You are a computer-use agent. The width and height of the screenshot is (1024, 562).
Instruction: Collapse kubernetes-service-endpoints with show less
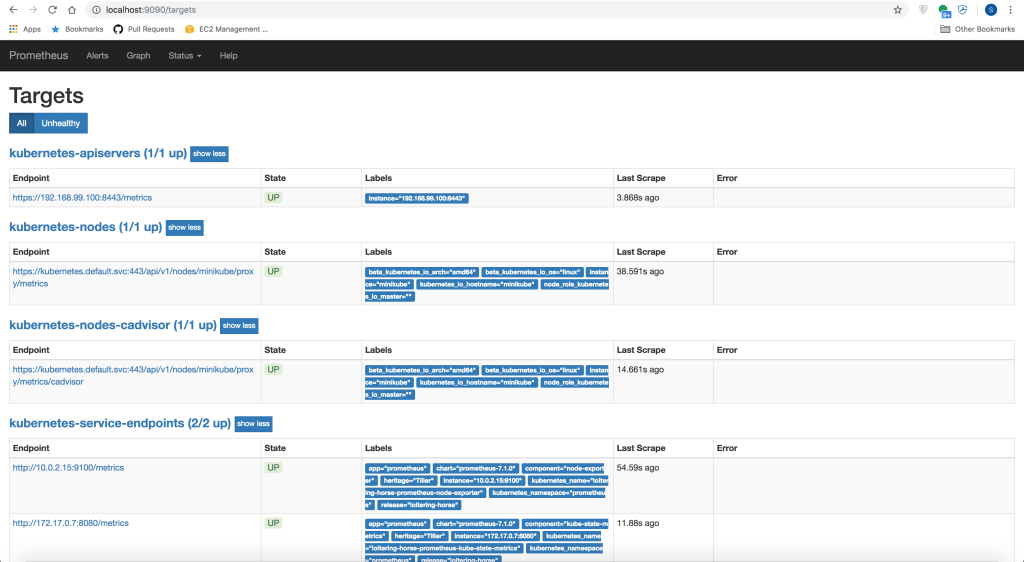pos(253,424)
